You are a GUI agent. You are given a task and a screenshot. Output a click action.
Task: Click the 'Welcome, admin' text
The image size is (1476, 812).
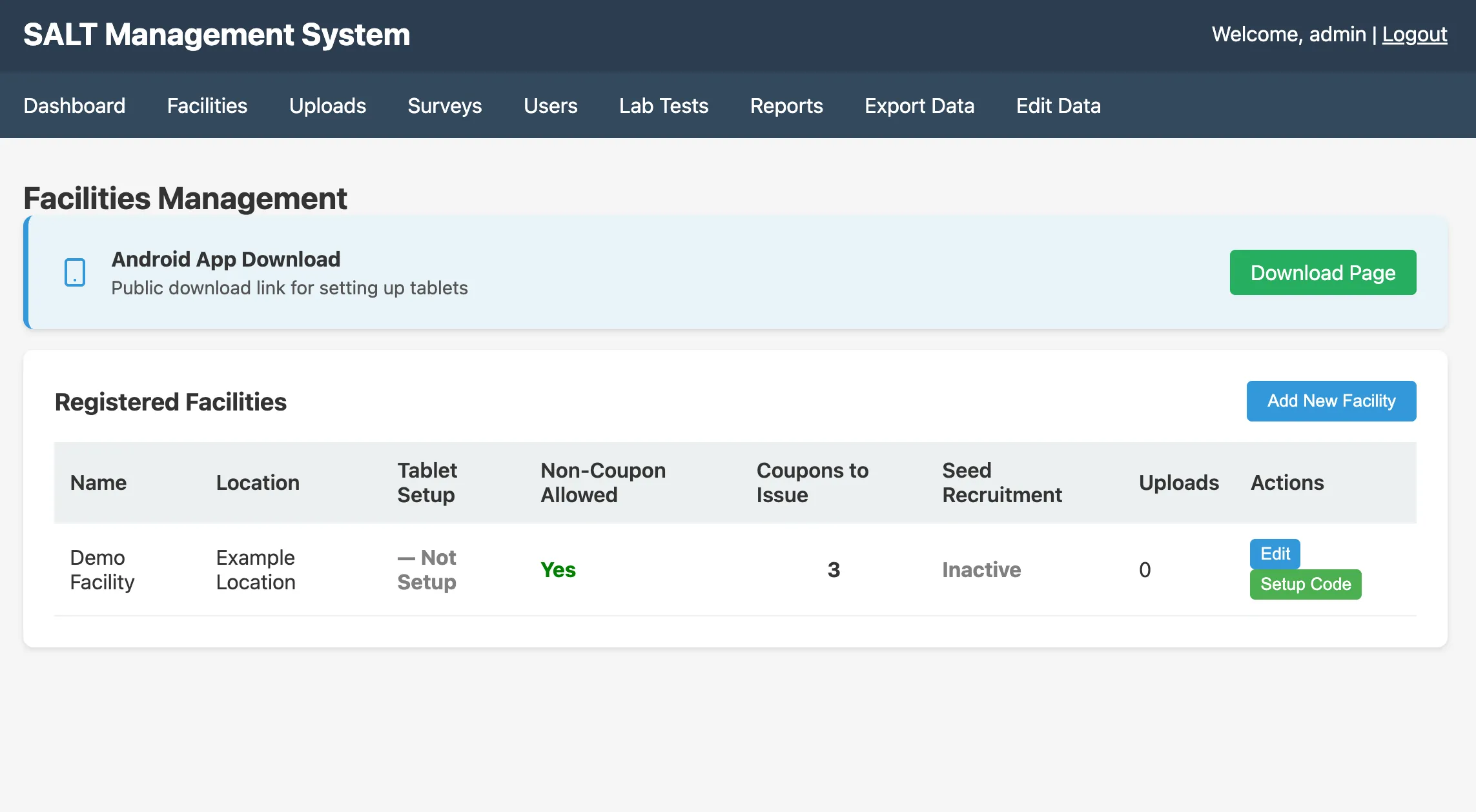[1289, 34]
